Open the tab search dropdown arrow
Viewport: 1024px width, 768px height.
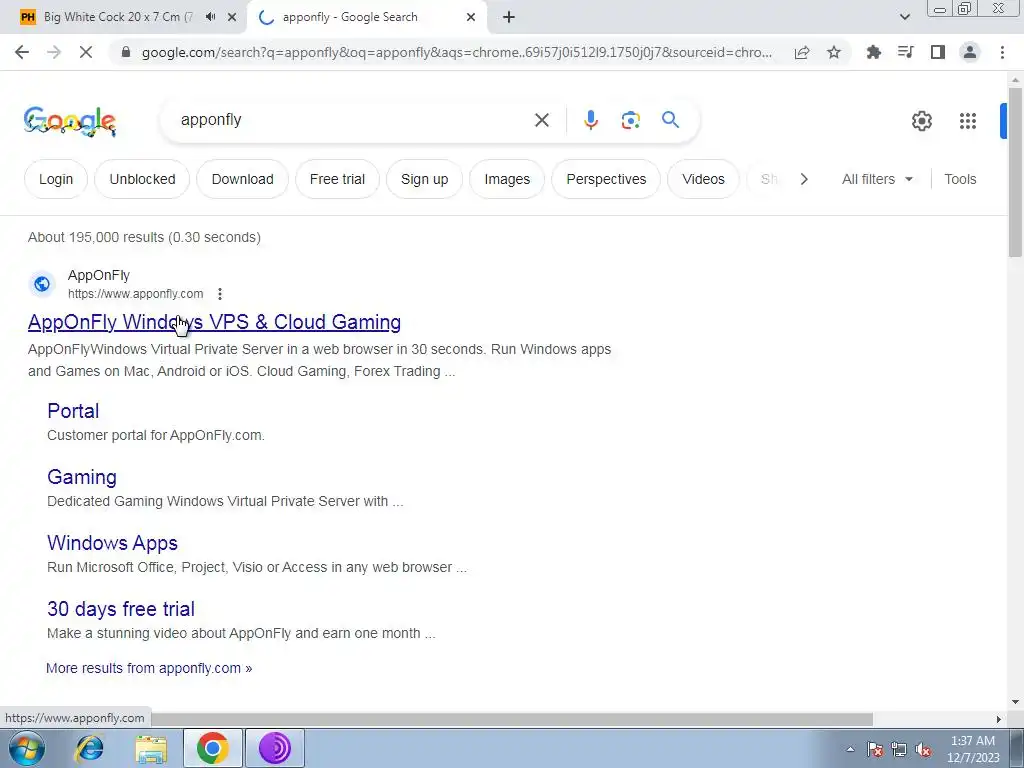(x=904, y=17)
